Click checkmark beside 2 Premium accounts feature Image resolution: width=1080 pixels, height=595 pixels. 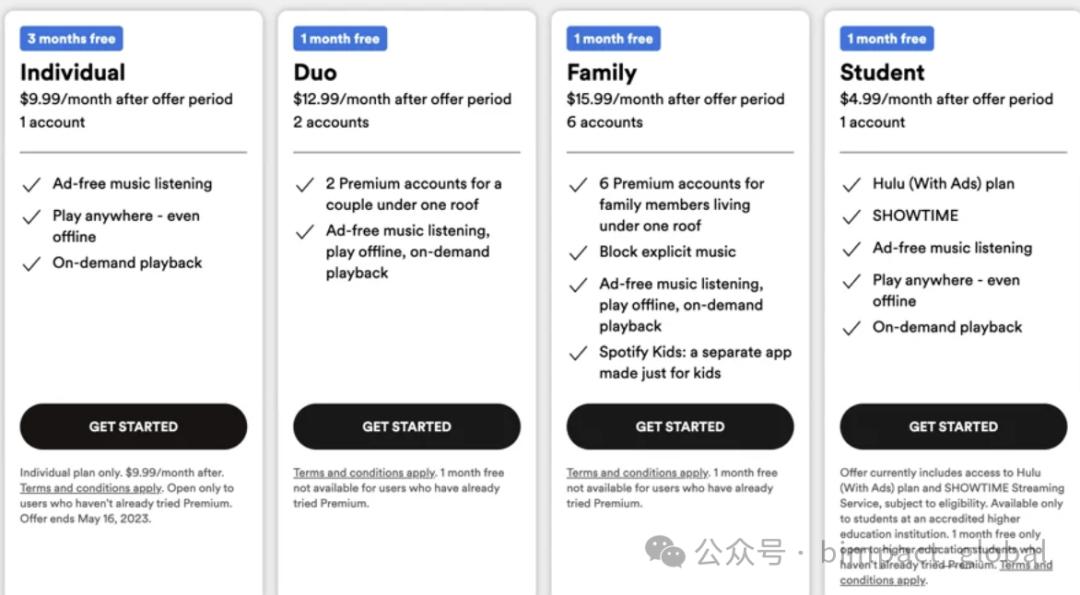pos(304,185)
